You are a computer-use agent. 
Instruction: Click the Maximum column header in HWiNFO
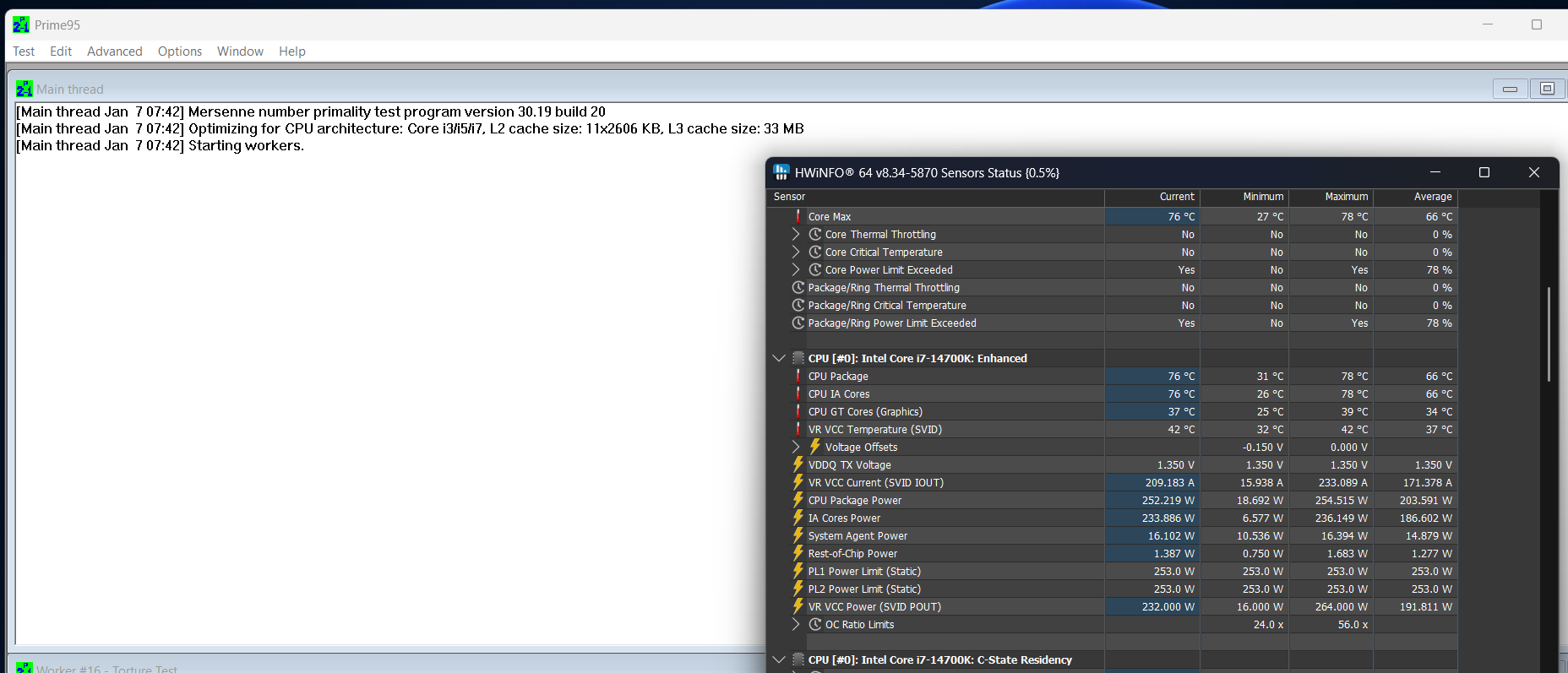[1331, 197]
